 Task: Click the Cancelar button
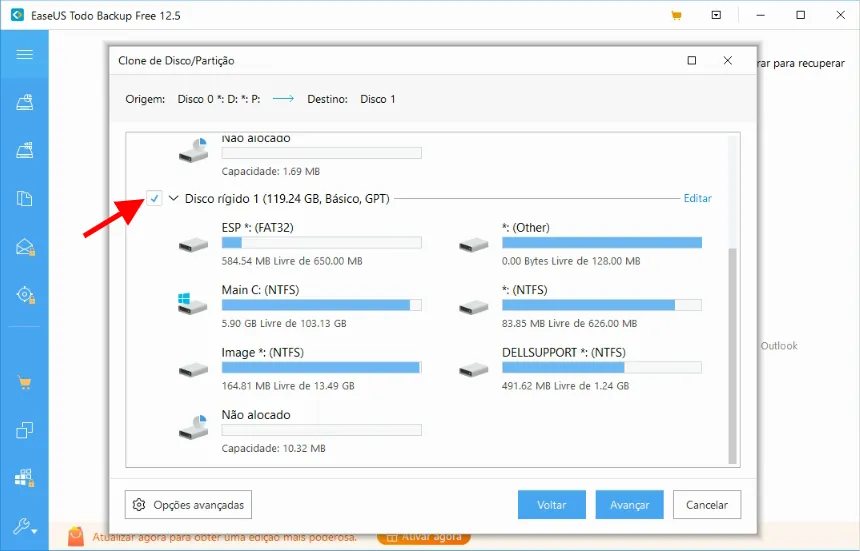(x=707, y=505)
